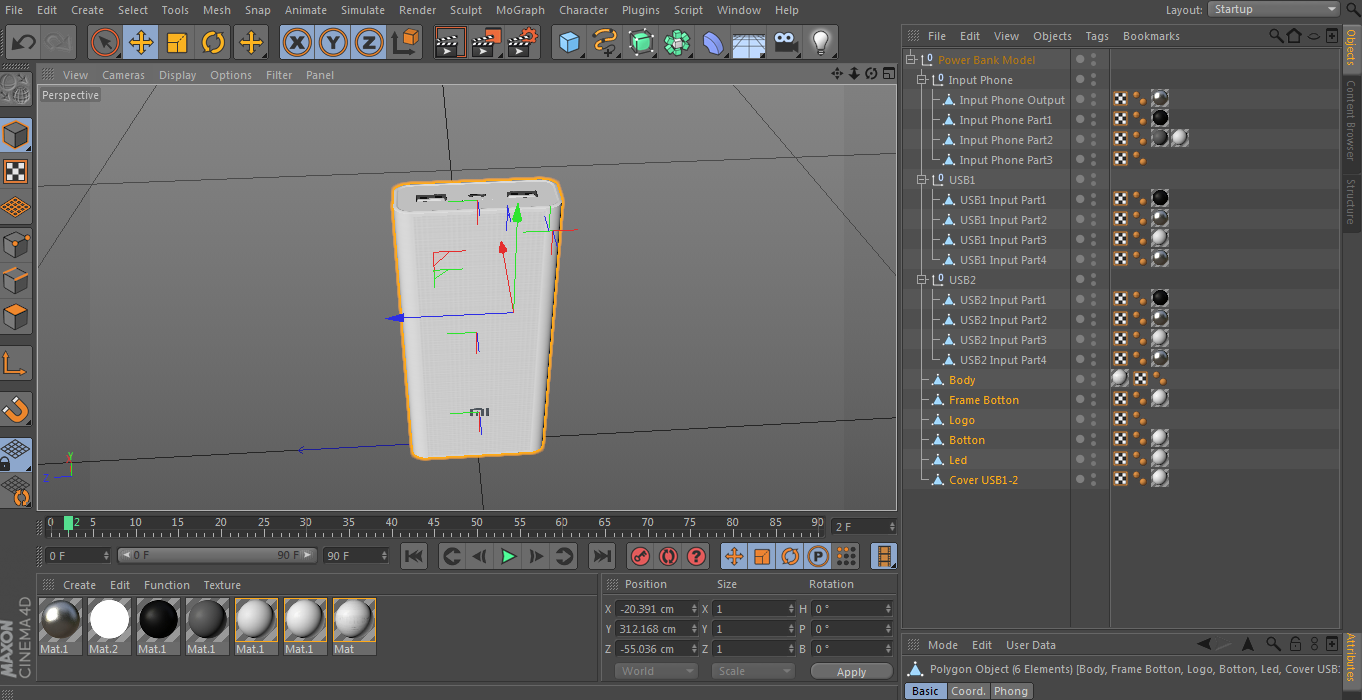Collapse the Input Phone group
The height and width of the screenshot is (700, 1362).
(922, 80)
